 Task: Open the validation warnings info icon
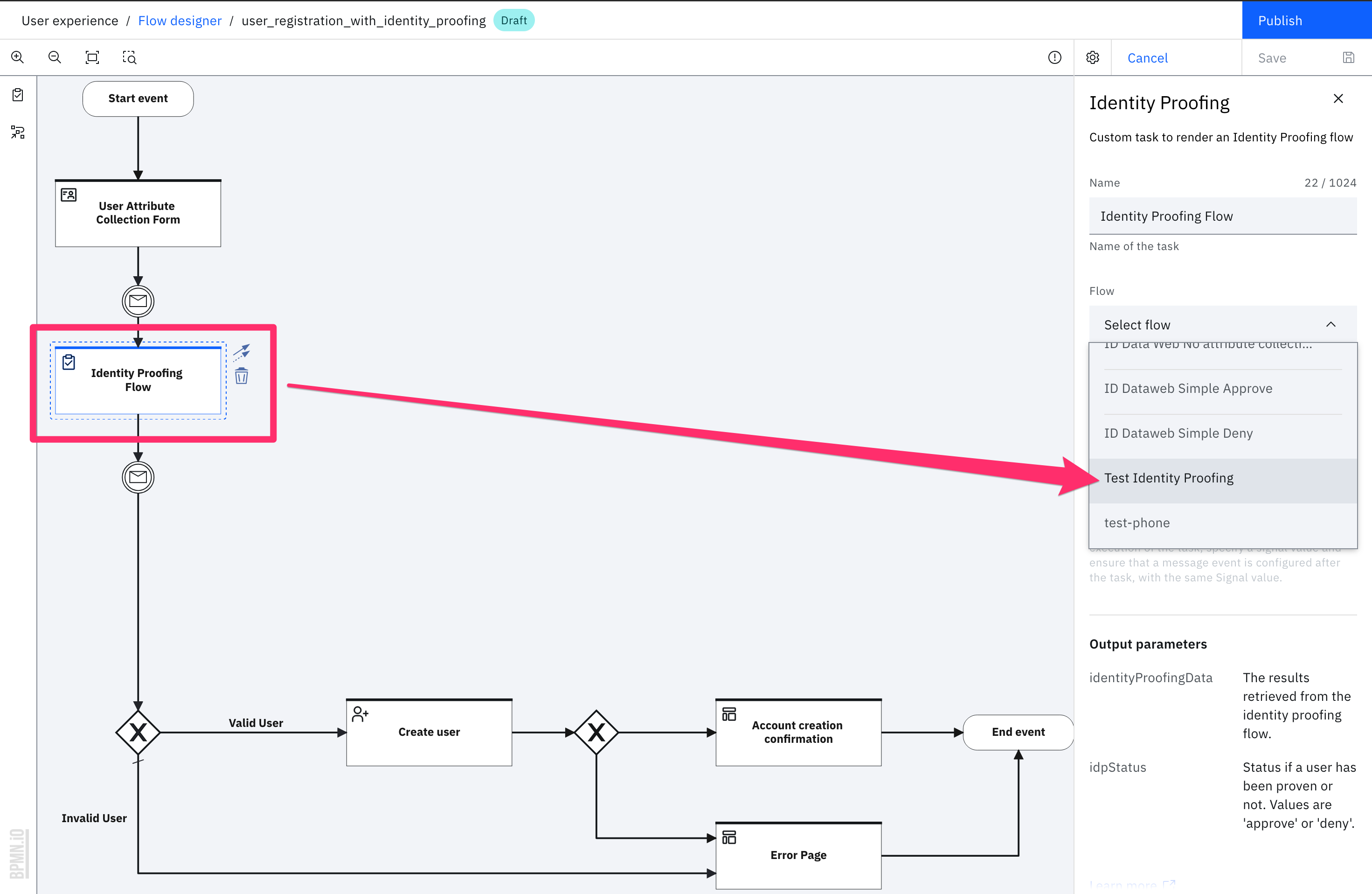[x=1054, y=57]
